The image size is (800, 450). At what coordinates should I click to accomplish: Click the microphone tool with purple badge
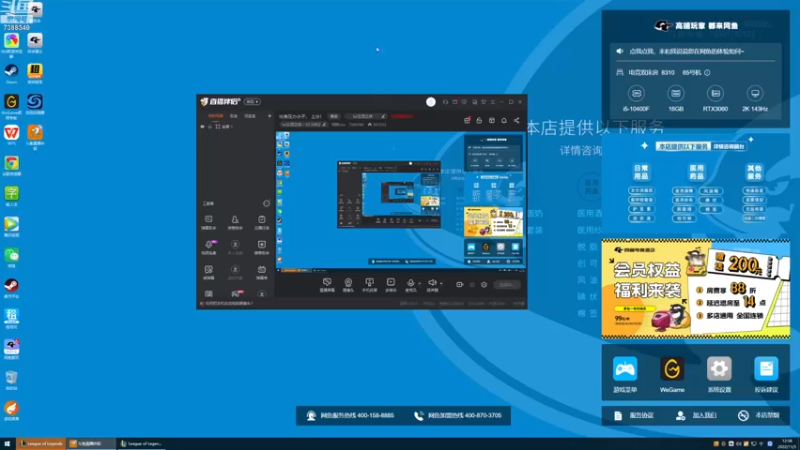coord(209,244)
